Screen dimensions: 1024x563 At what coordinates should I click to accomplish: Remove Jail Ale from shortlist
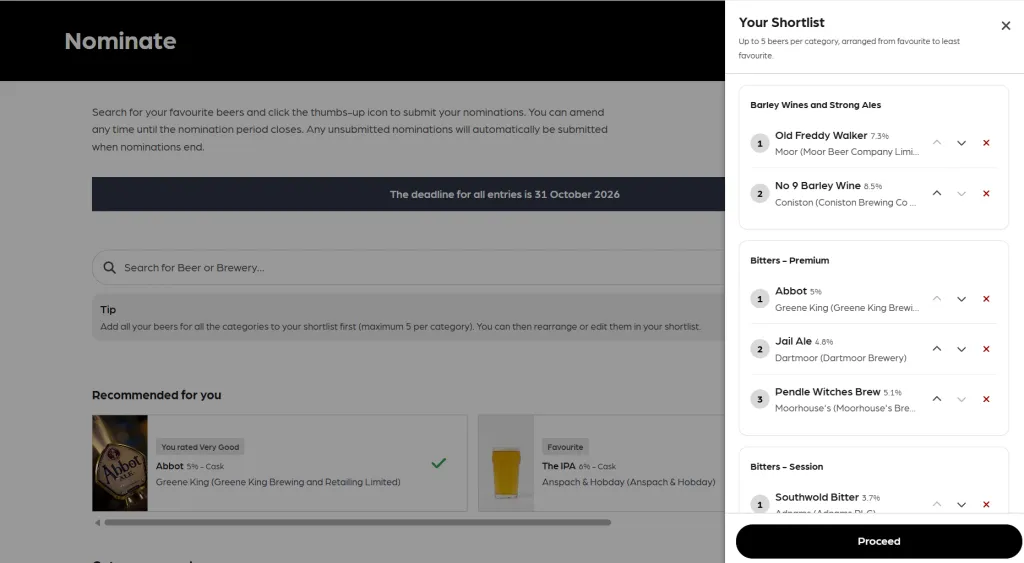point(986,349)
